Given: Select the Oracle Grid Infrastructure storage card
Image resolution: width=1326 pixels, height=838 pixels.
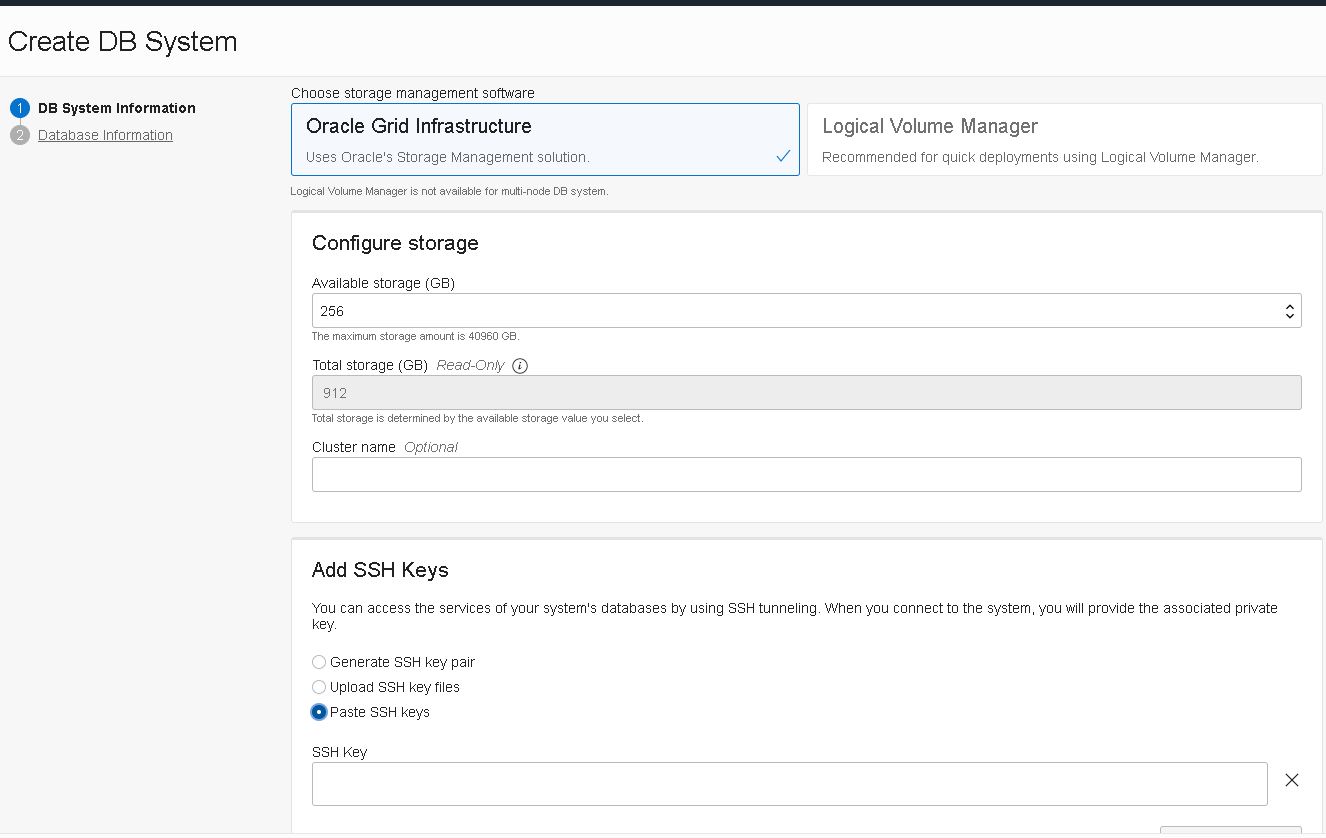Looking at the screenshot, I should (545, 140).
